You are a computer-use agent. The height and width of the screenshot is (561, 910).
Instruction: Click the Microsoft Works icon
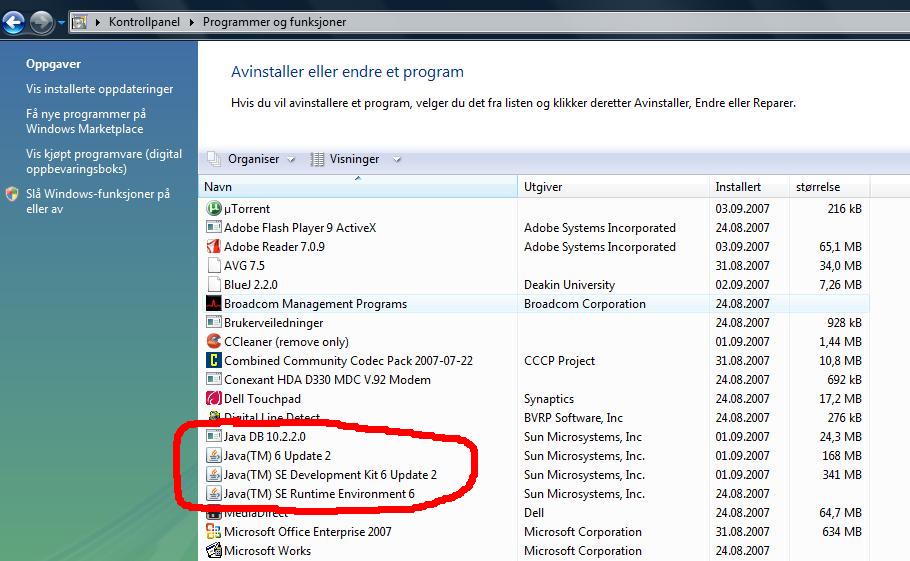(214, 550)
